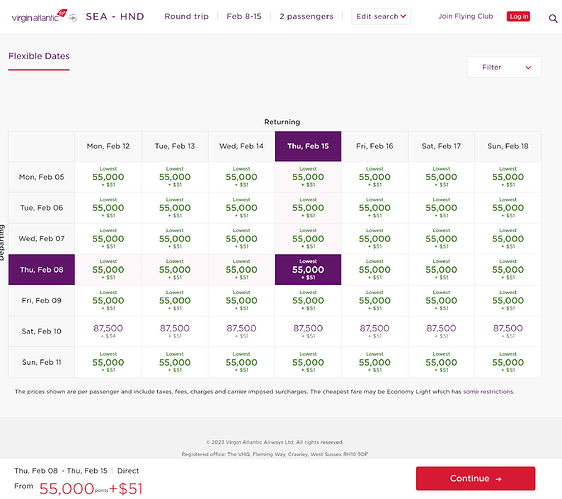Select the Flexible Dates tab
The image size is (562, 499).
pyautogui.click(x=39, y=56)
